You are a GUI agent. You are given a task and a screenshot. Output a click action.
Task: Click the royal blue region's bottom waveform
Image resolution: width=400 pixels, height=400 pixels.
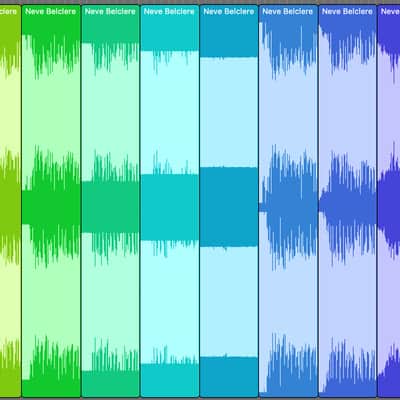click(347, 367)
